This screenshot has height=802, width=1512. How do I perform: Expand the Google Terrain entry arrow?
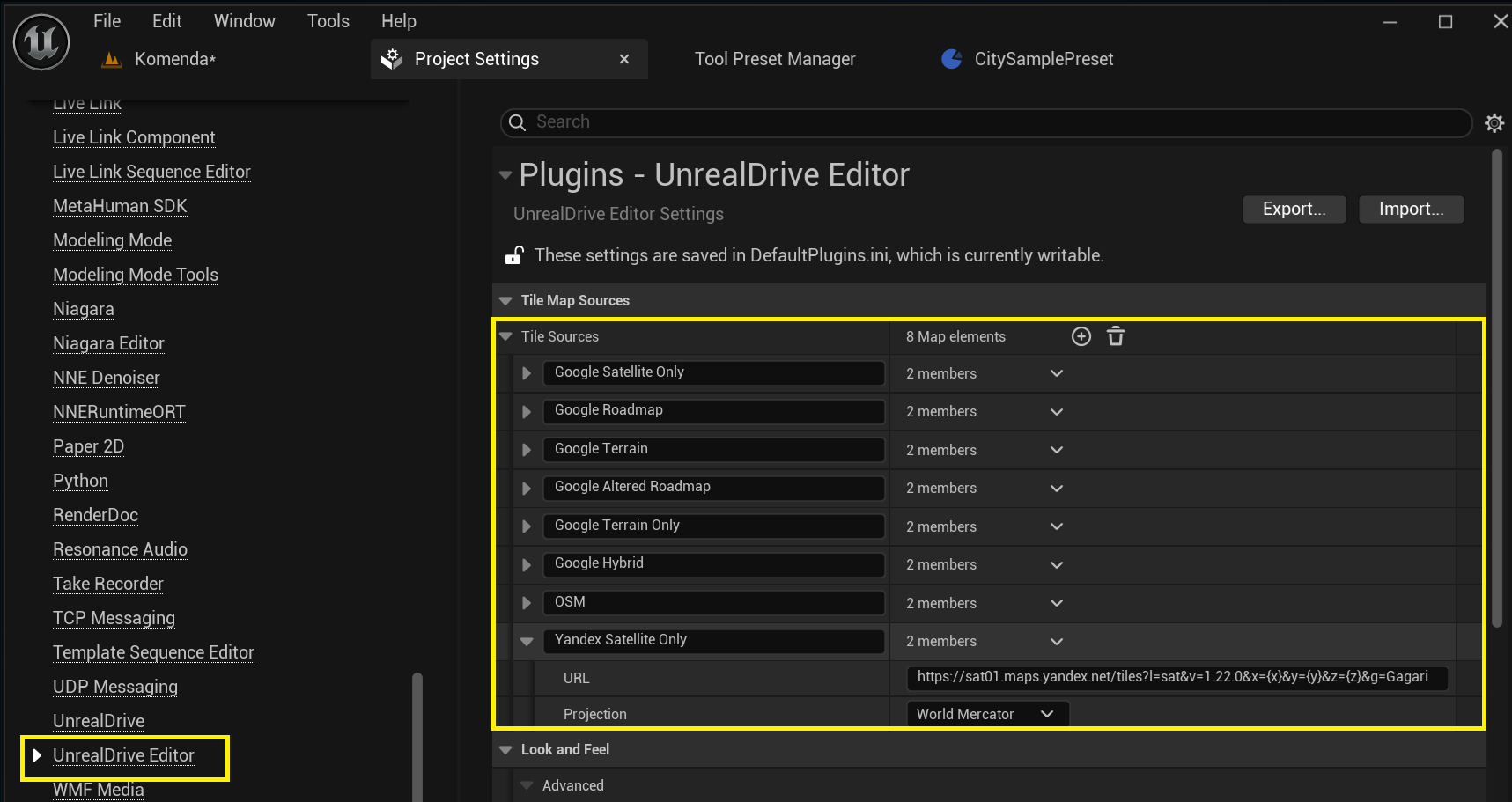tap(527, 450)
